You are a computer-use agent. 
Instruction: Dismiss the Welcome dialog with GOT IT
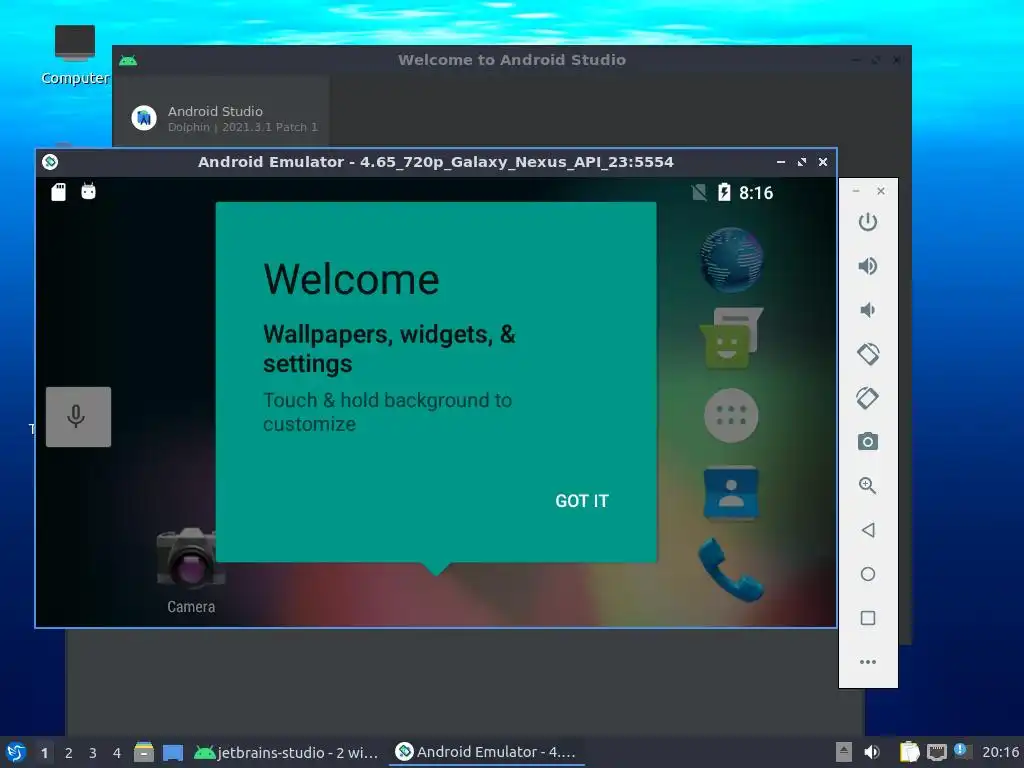[581, 501]
